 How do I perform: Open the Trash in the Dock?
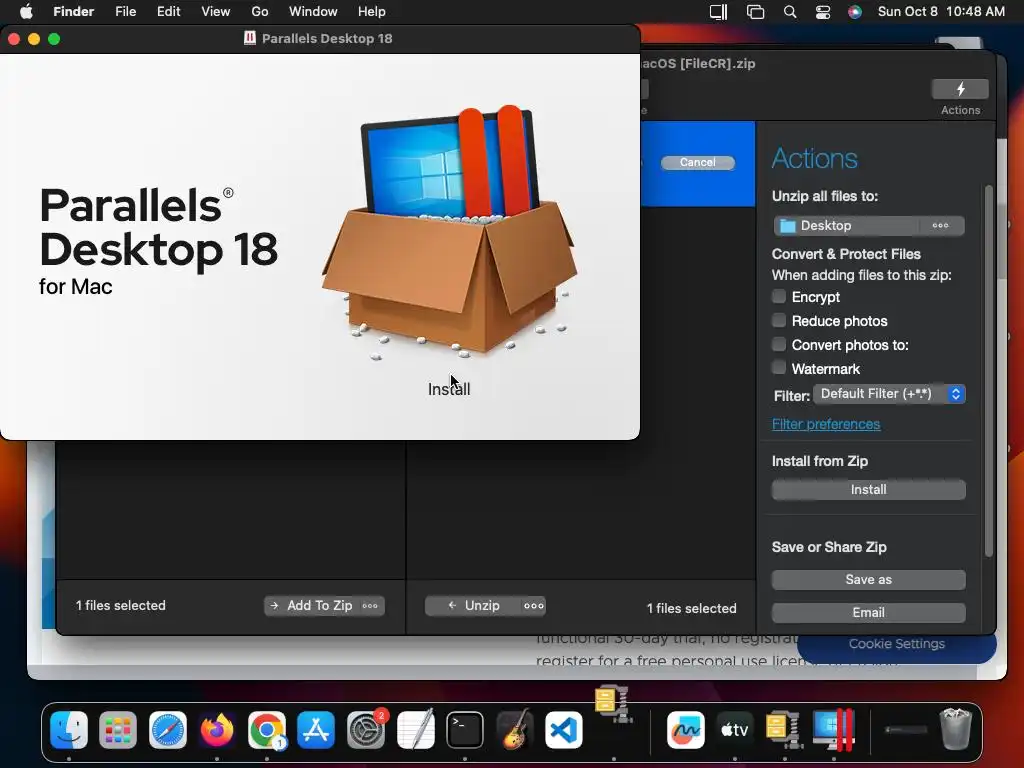955,729
